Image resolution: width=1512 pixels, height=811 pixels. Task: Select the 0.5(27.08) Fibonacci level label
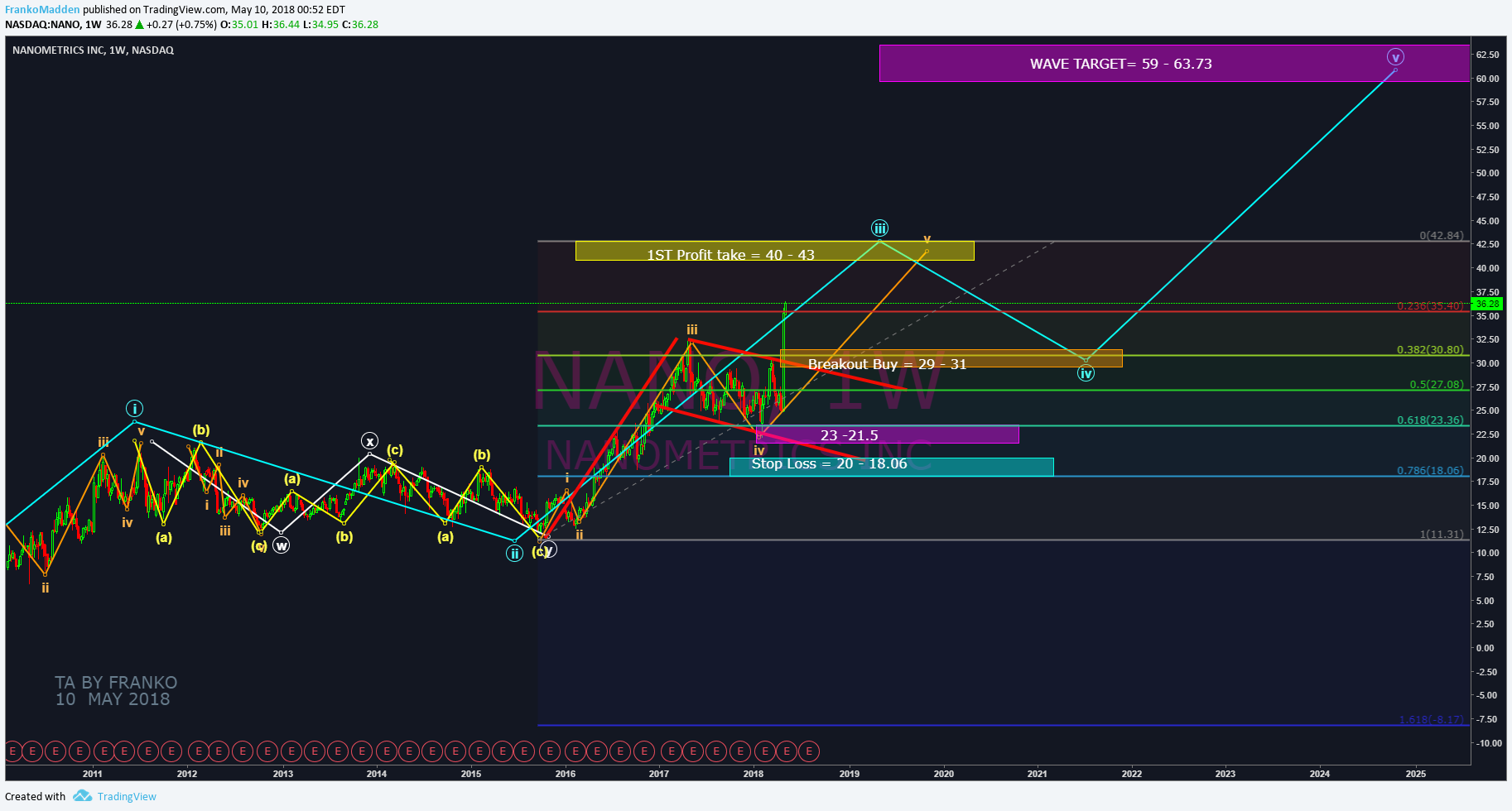point(1437,385)
